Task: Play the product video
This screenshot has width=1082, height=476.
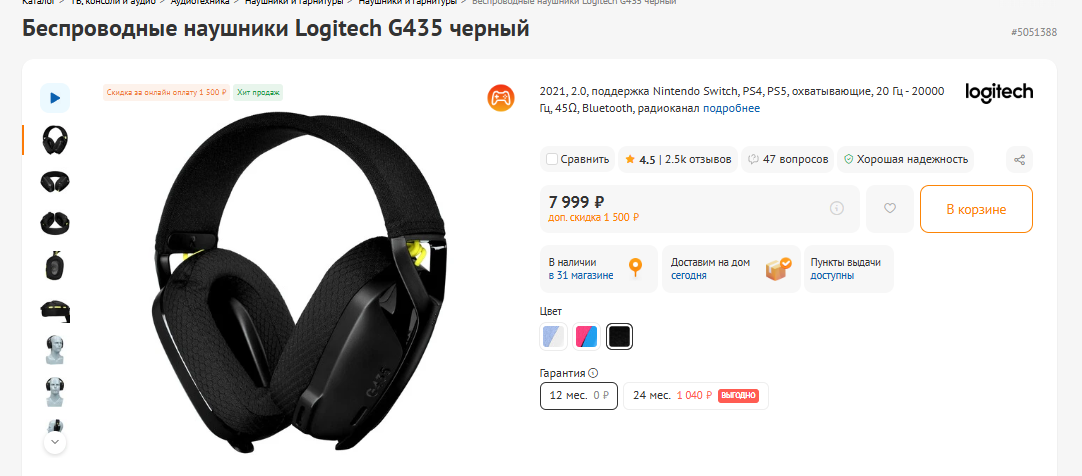Action: click(55, 98)
